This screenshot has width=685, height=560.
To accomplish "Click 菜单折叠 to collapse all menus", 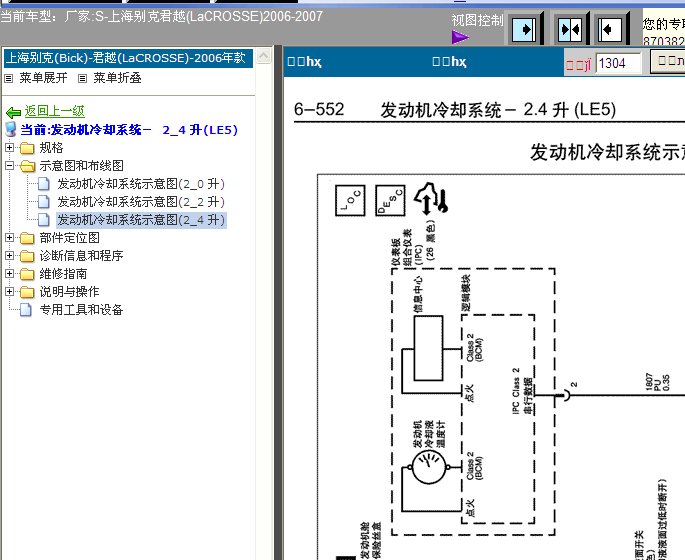I will [x=118, y=78].
